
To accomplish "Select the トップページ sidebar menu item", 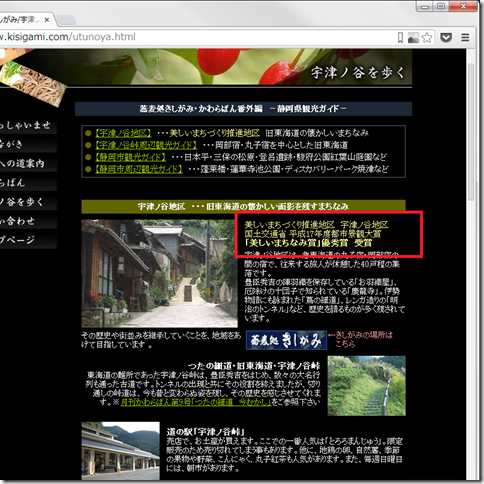I will click(x=28, y=240).
